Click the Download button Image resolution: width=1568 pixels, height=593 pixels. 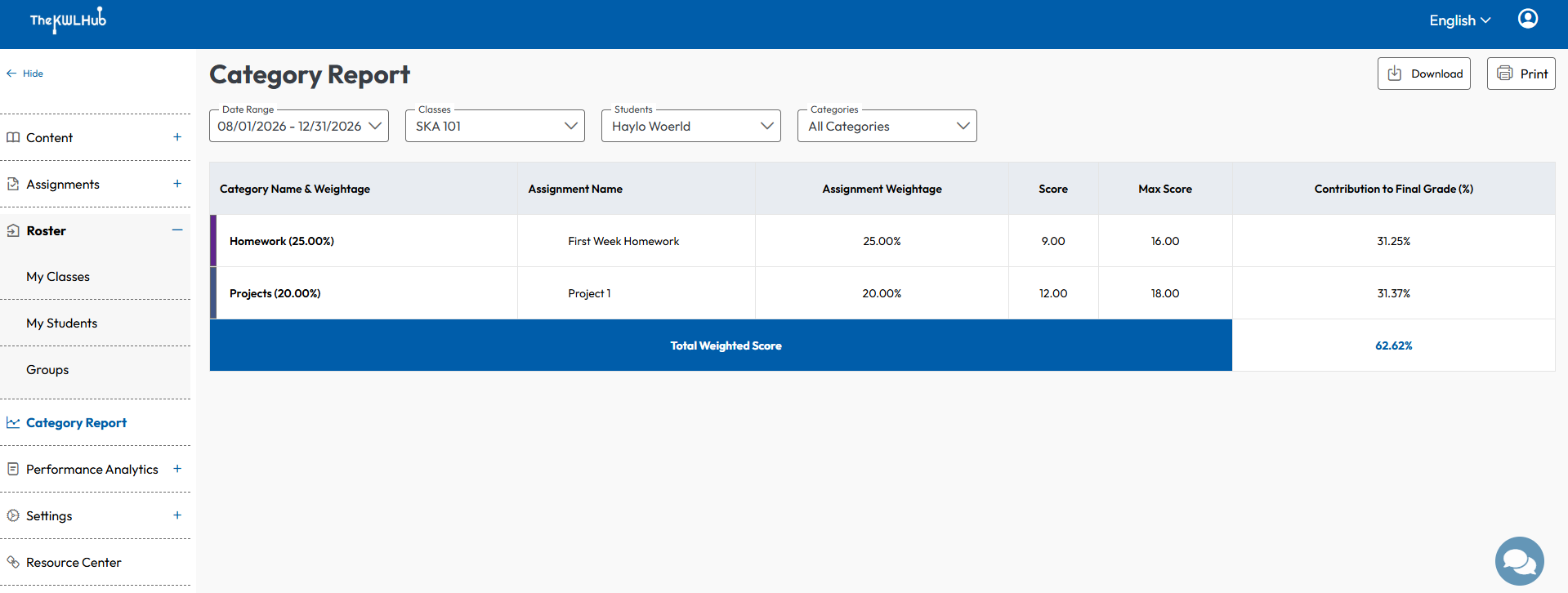[x=1424, y=74]
